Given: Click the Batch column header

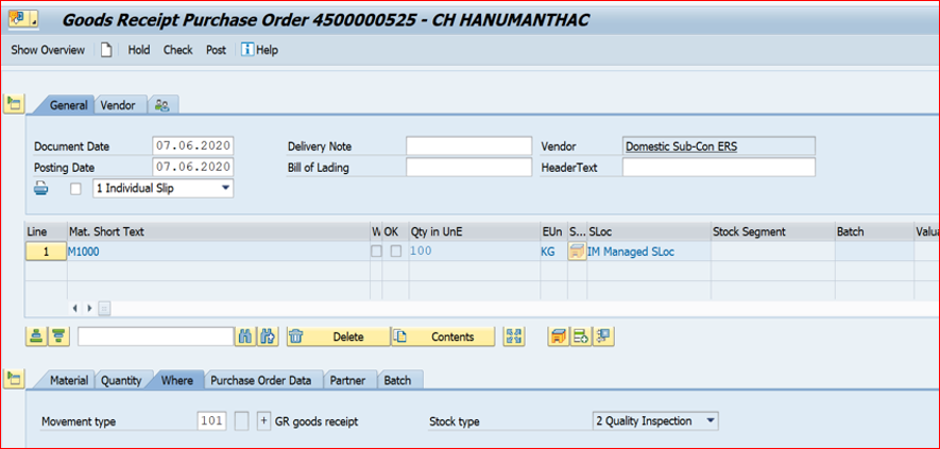Looking at the screenshot, I should (874, 231).
